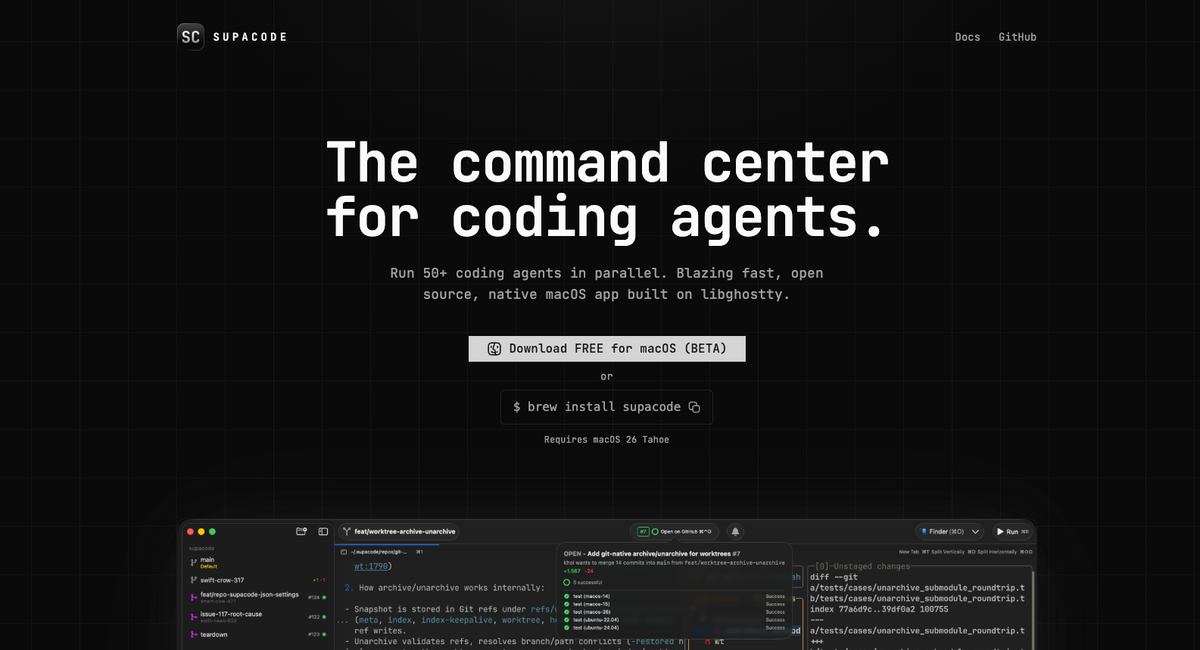Click the Run button with play icon
The width and height of the screenshot is (1200, 650).
click(x=1012, y=532)
